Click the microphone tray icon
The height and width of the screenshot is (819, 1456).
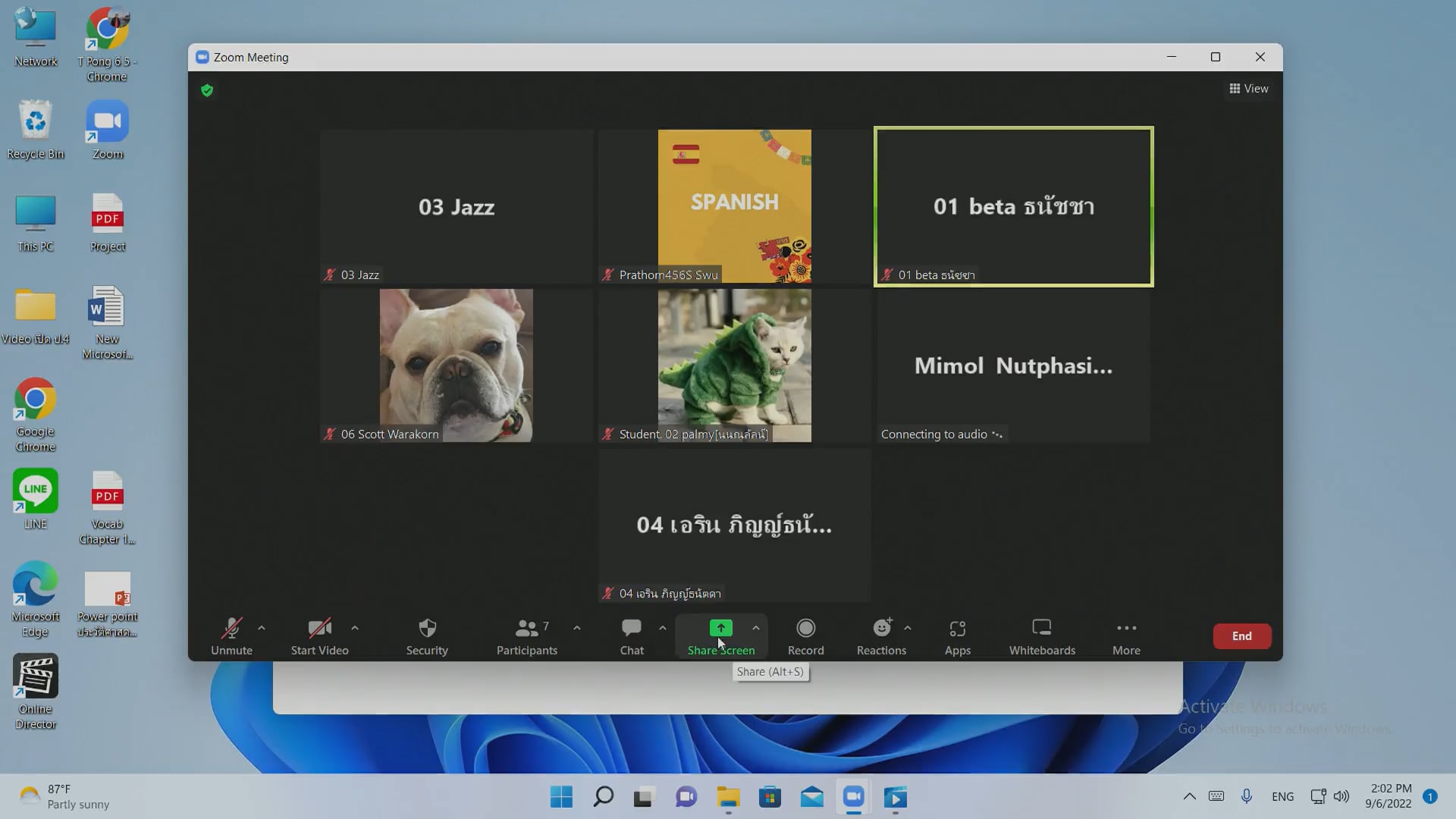click(1246, 796)
